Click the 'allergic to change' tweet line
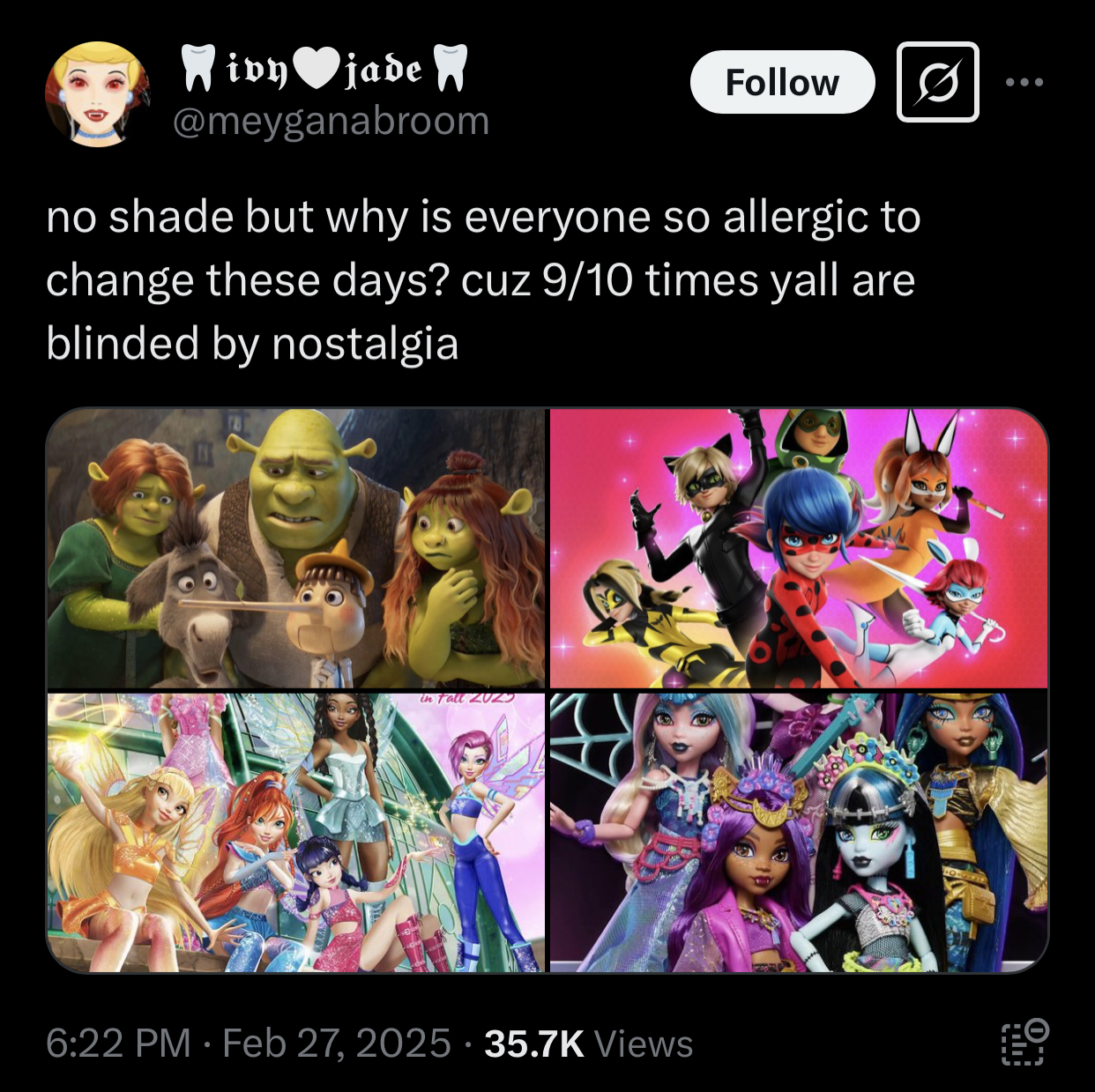This screenshot has width=1095, height=1092. [x=483, y=217]
